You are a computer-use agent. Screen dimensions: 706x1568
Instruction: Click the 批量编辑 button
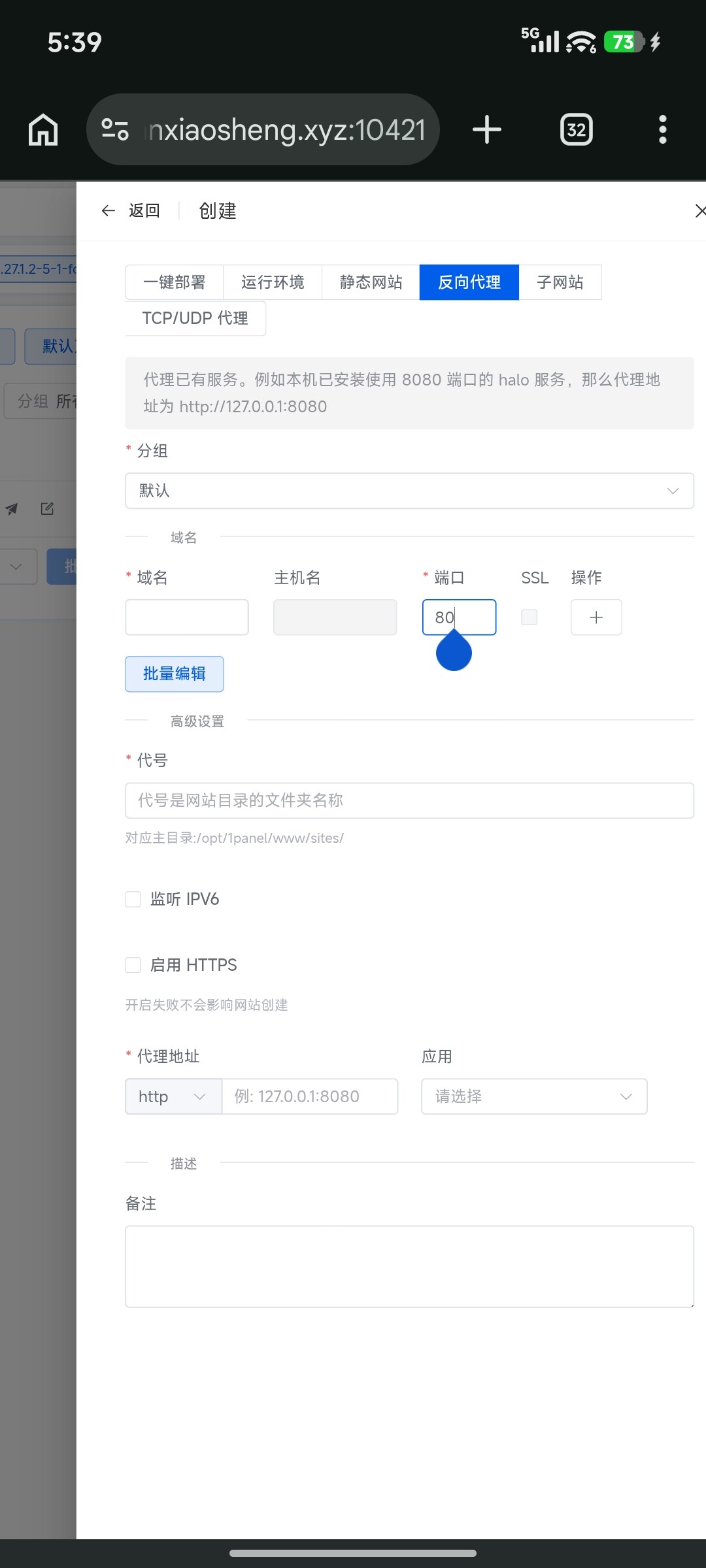[x=175, y=674]
